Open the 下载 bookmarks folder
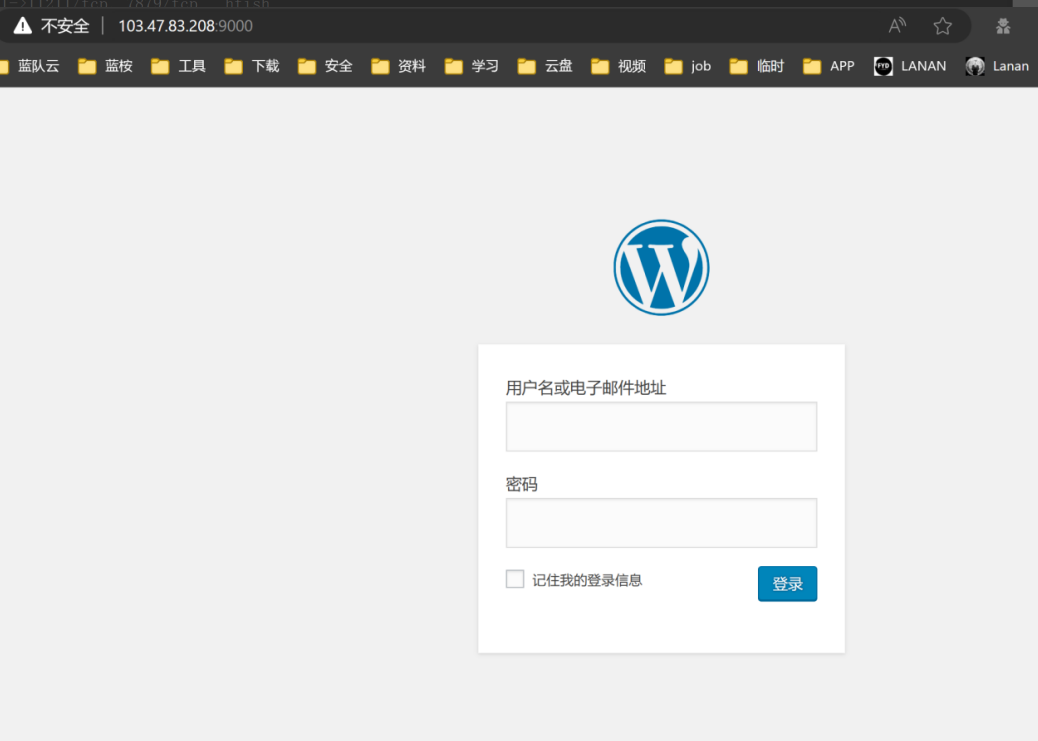Viewport: 1038px width, 741px height. point(252,66)
